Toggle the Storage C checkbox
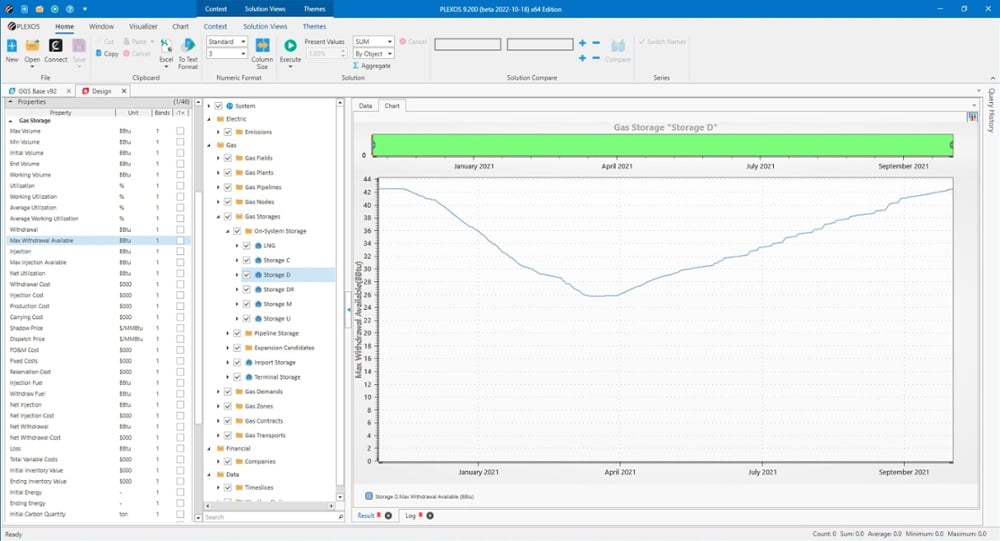This screenshot has height=541, width=1000. pos(247,260)
